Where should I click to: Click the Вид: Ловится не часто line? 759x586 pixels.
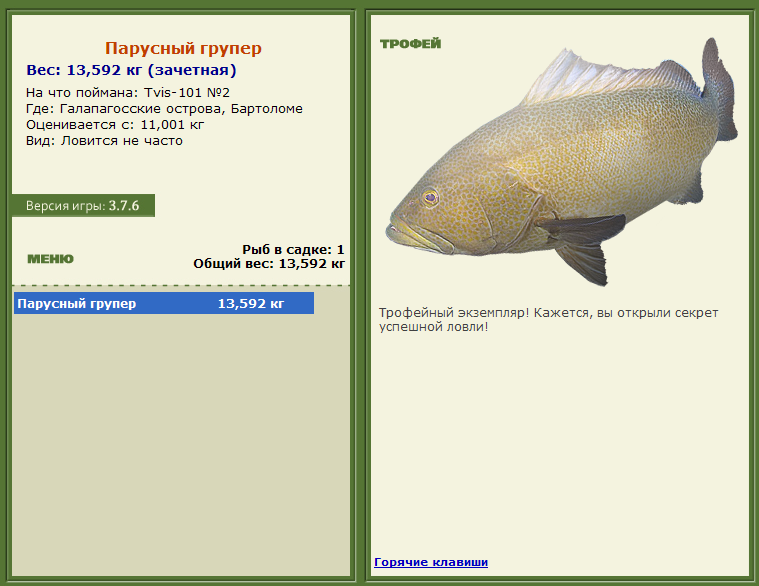tap(104, 141)
